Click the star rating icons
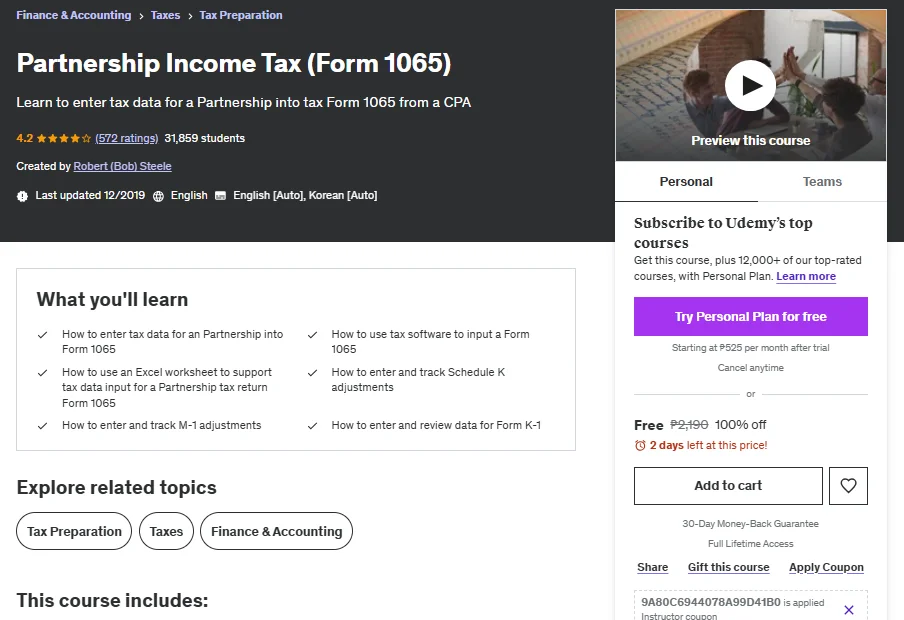 tap(63, 138)
